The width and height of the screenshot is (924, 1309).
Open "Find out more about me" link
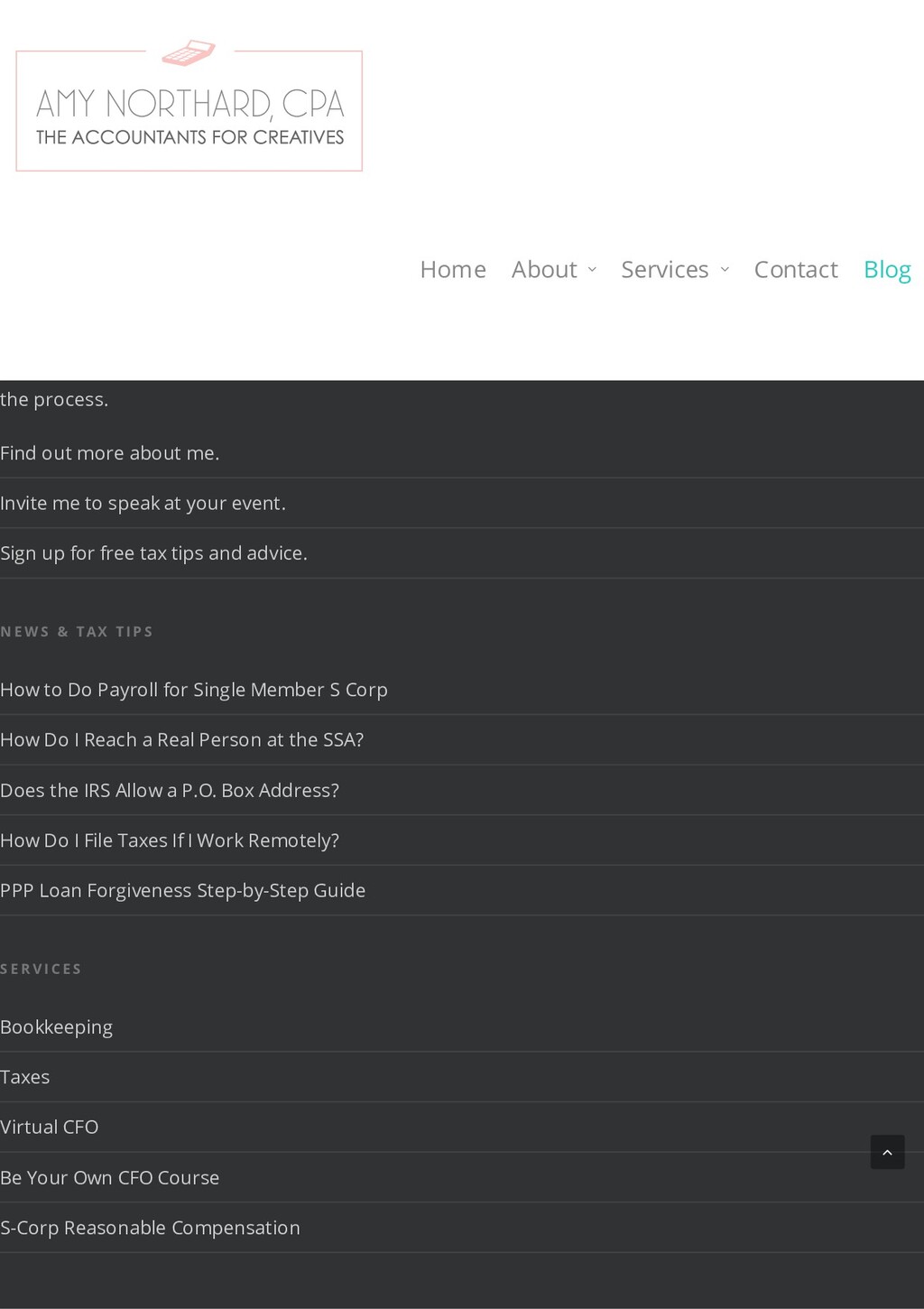point(110,453)
